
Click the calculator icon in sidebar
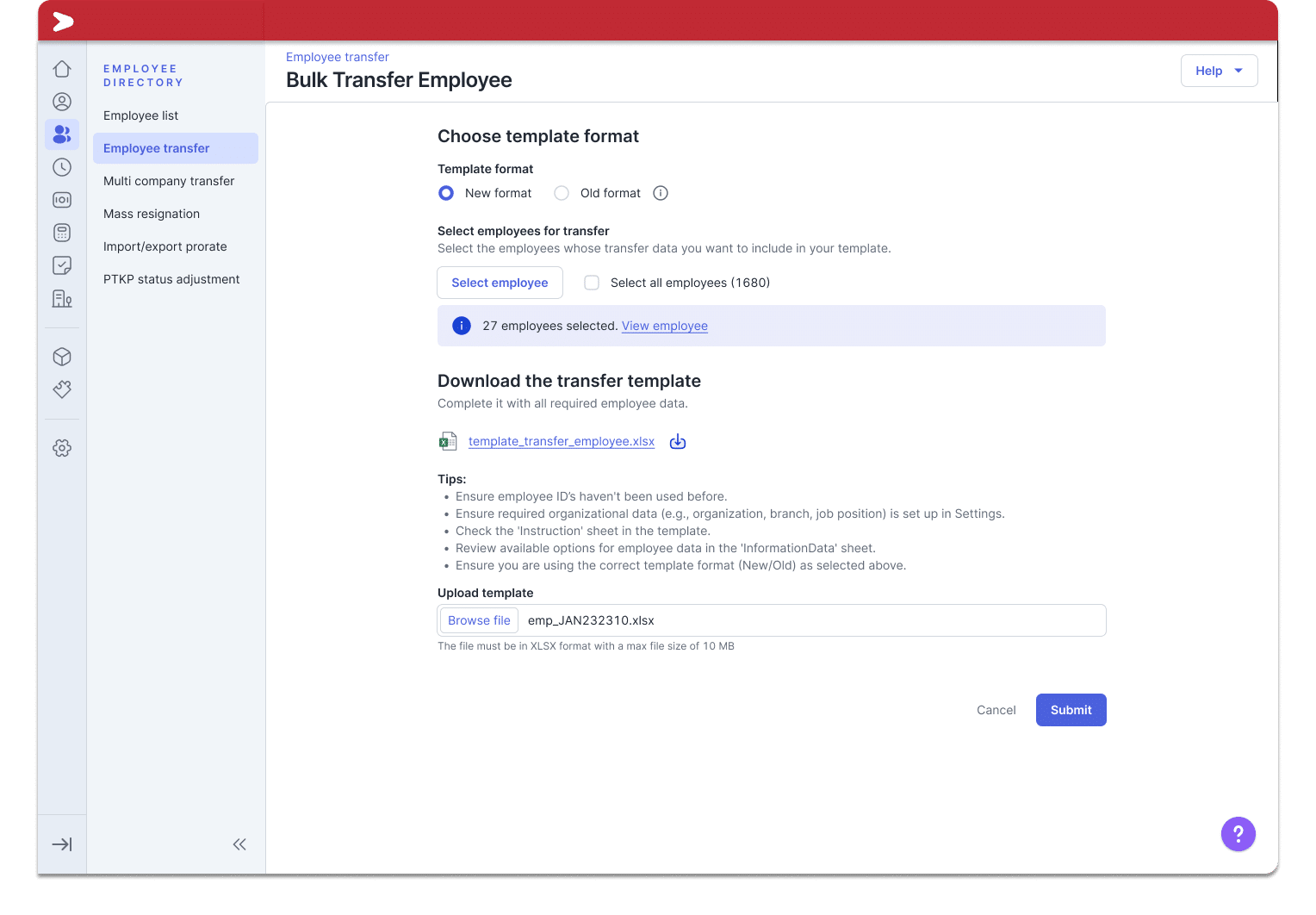click(62, 233)
